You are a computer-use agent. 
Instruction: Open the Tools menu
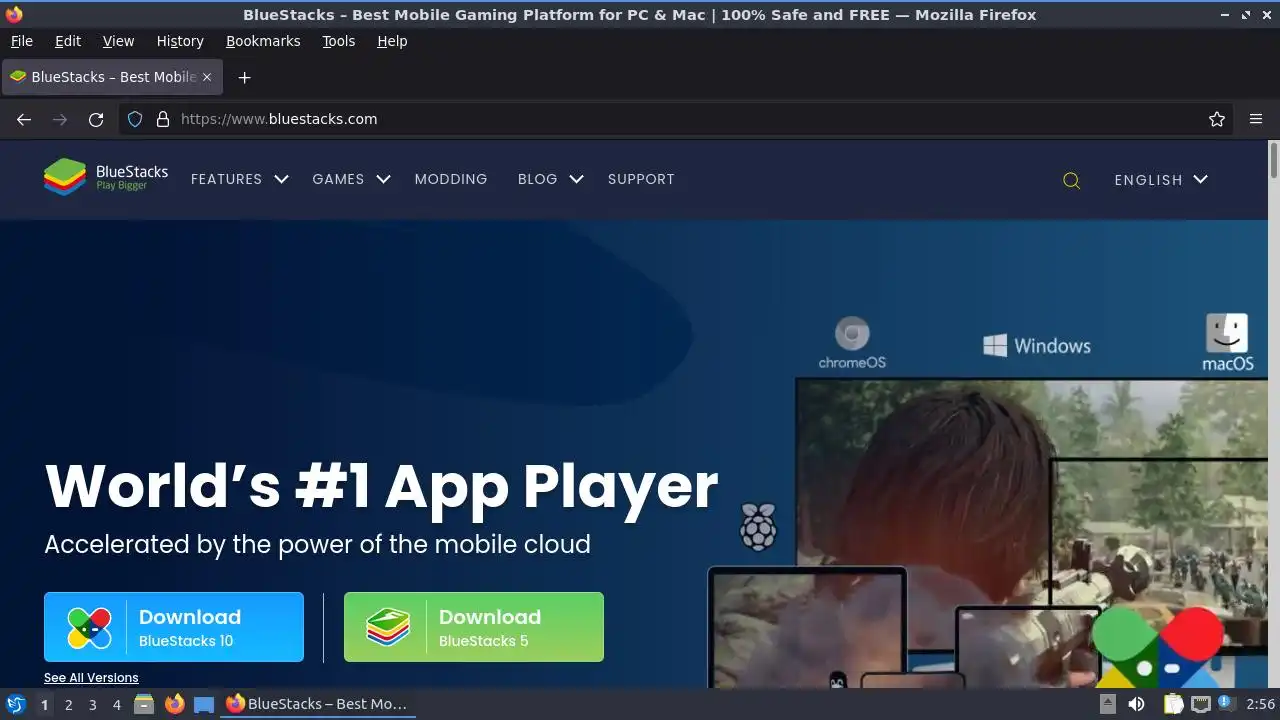338,41
